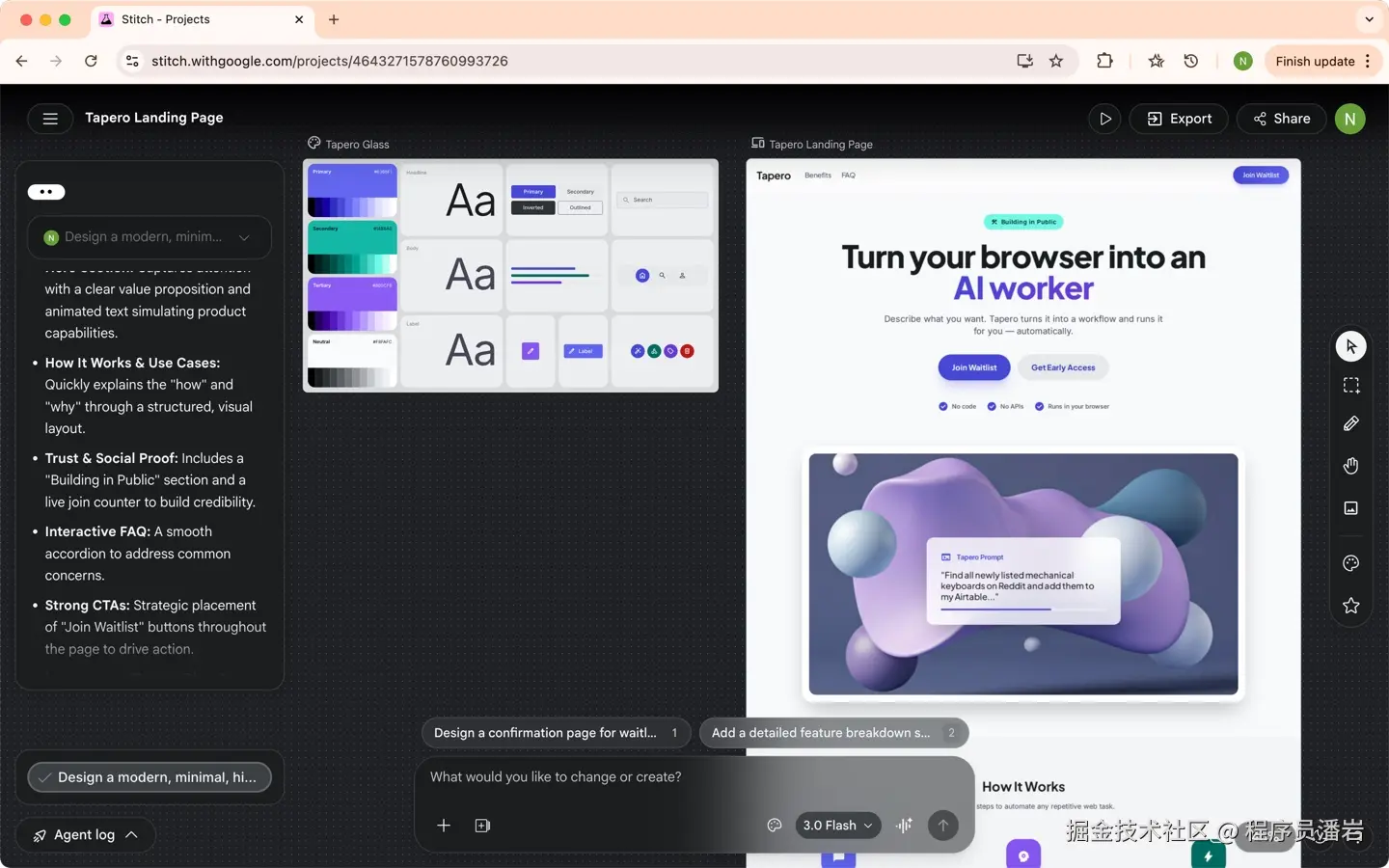Image resolution: width=1389 pixels, height=868 pixels.
Task: Open the green N user avatar in app header
Action: 1350,119
